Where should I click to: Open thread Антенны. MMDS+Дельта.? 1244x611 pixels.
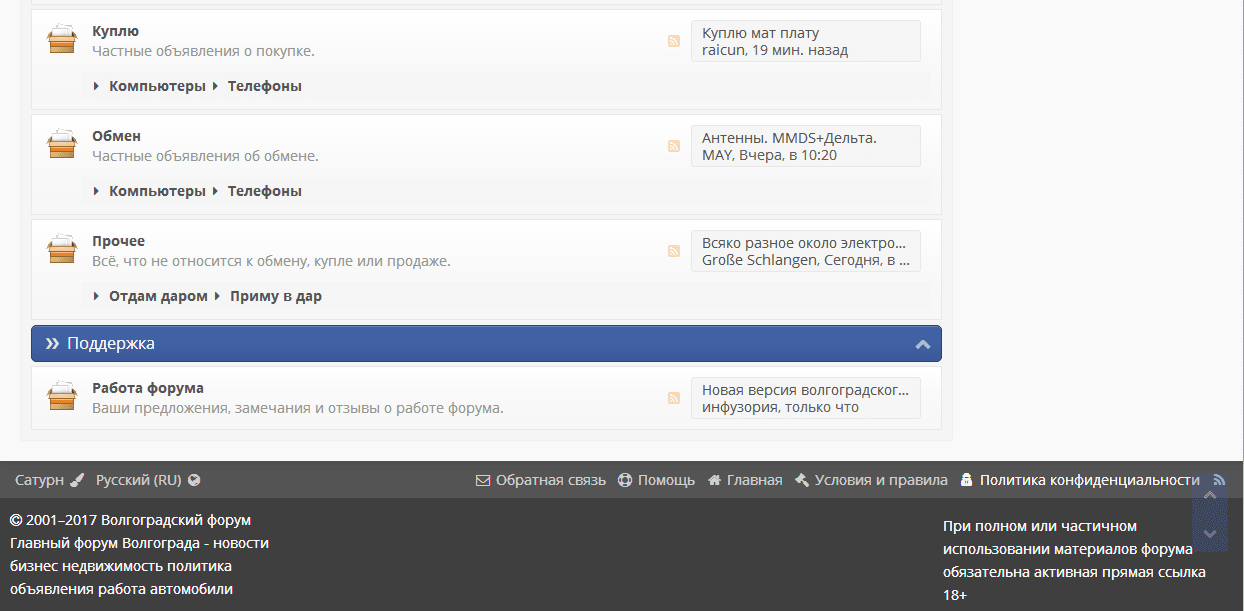click(789, 138)
